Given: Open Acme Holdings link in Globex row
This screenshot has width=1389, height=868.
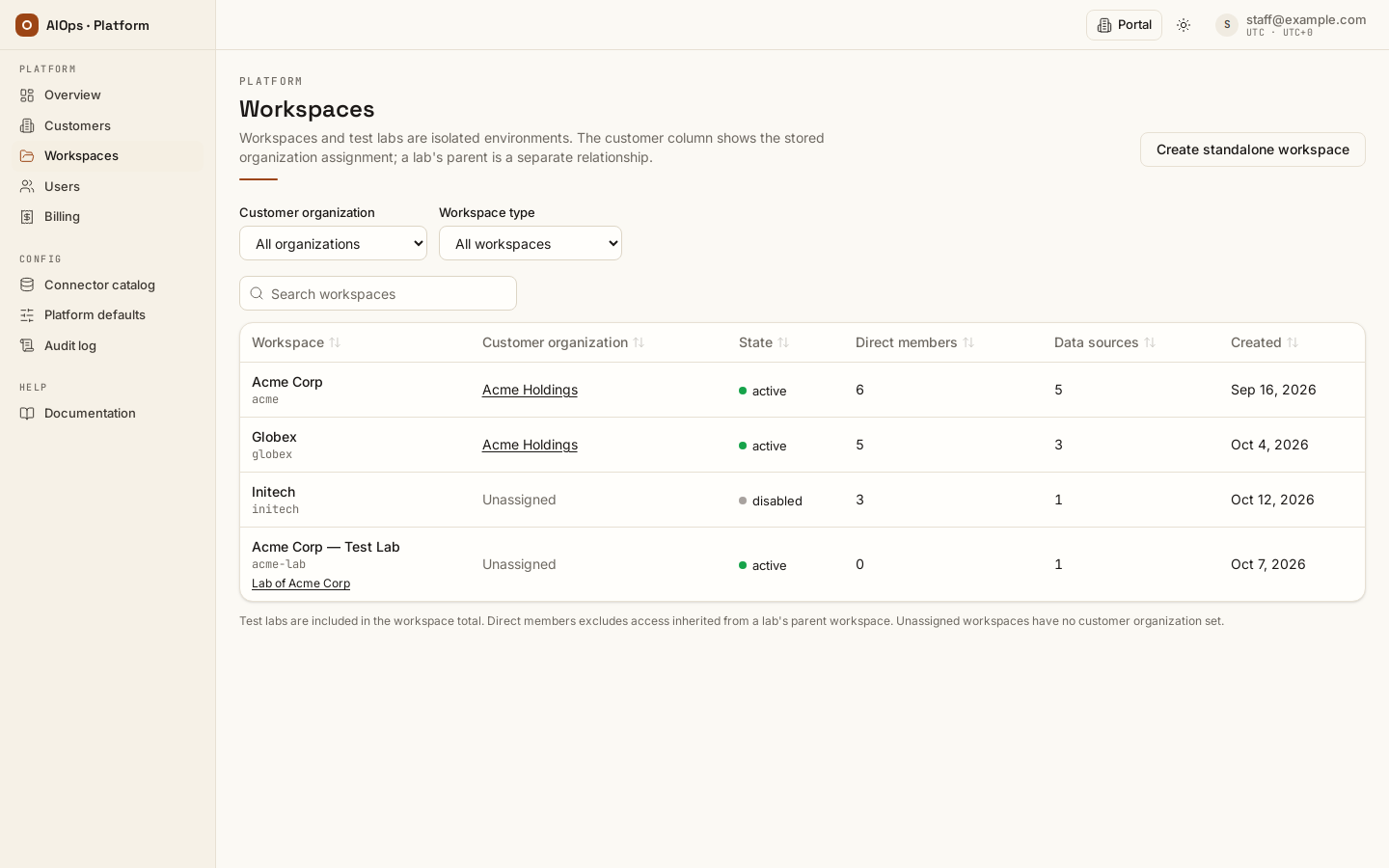Looking at the screenshot, I should 530,445.
